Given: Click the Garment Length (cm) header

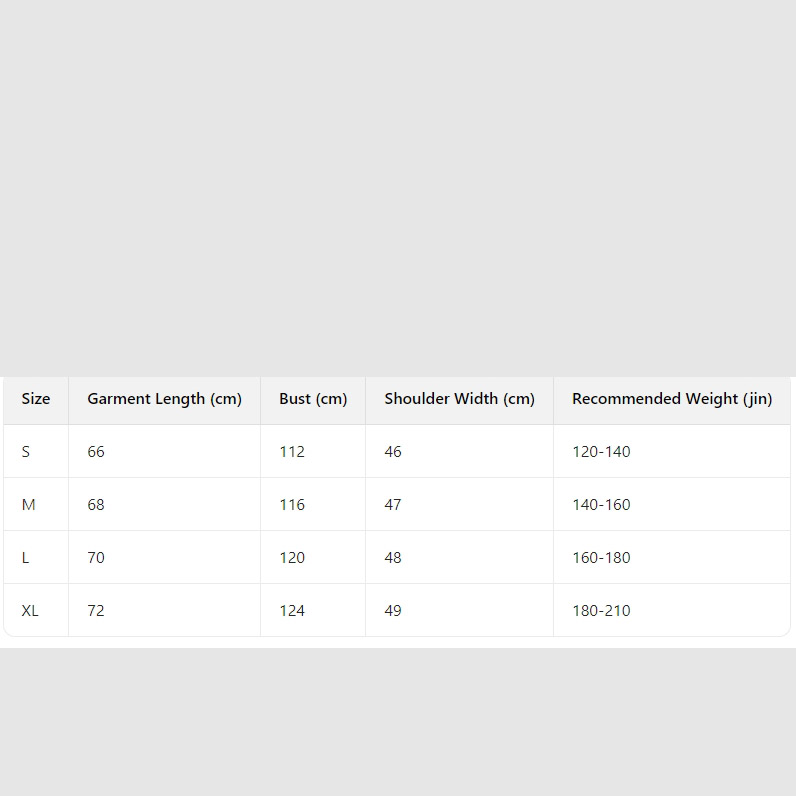Looking at the screenshot, I should (164, 399).
